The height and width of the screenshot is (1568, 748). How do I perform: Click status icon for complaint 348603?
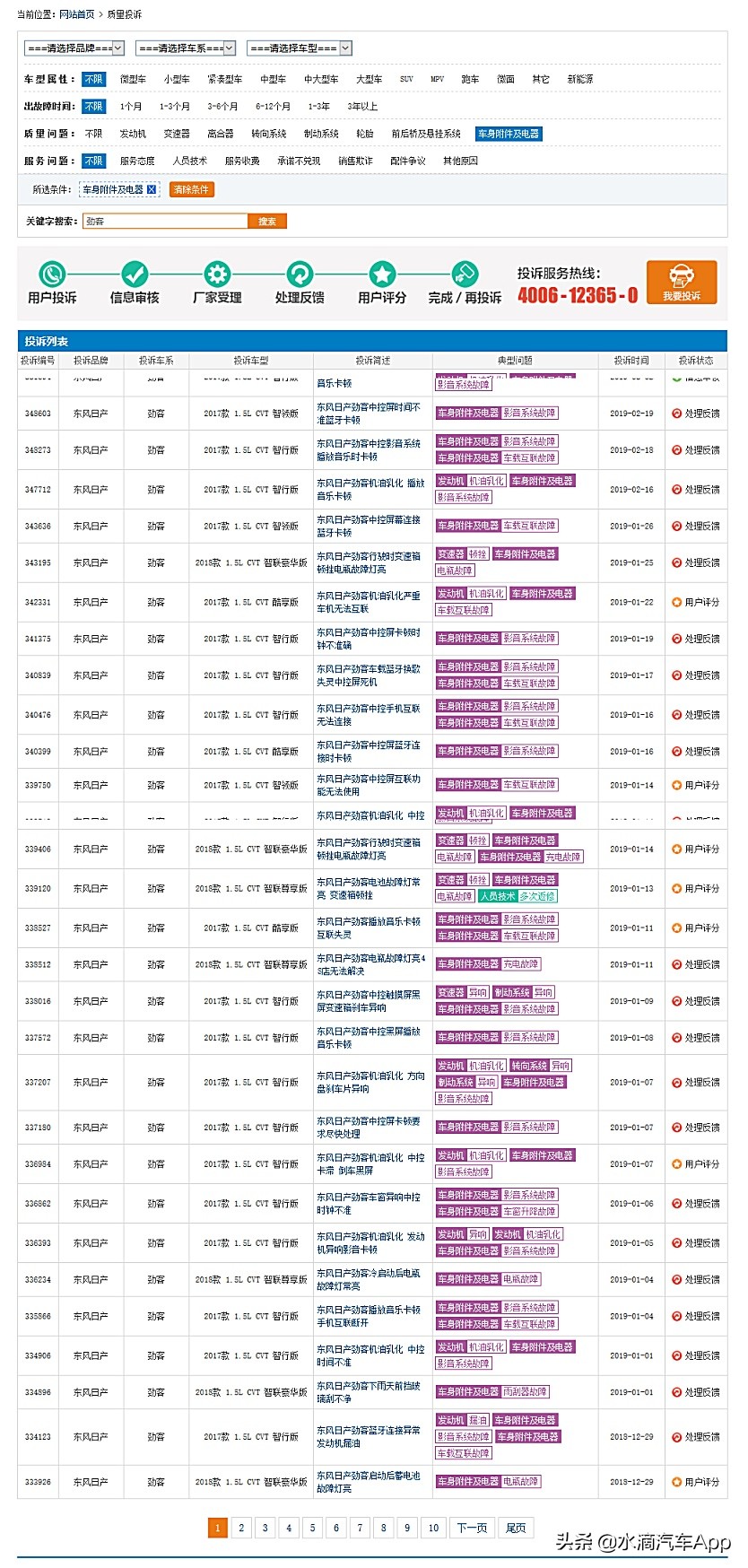pyautogui.click(x=677, y=414)
